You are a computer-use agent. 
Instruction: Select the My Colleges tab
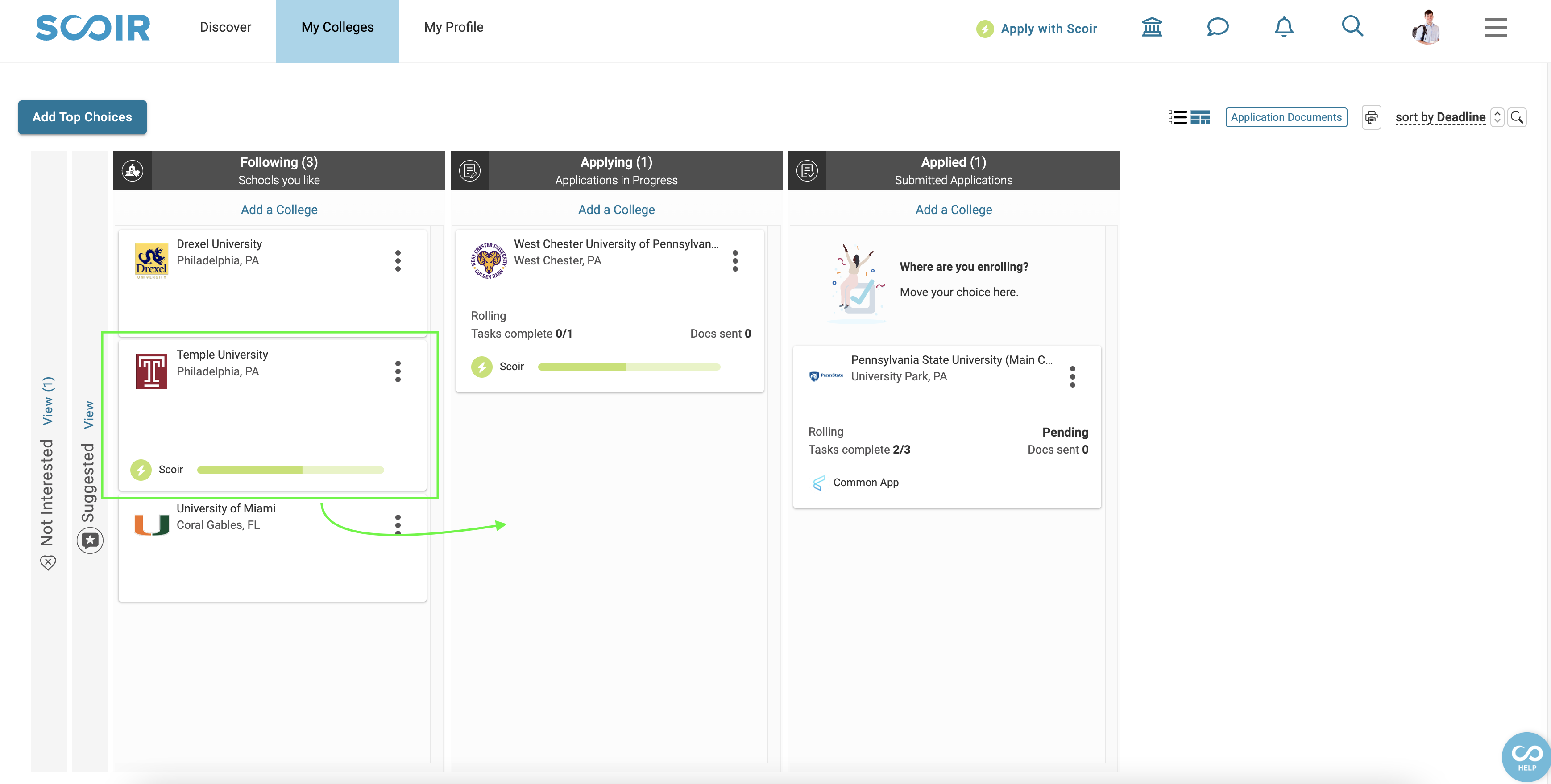point(337,31)
